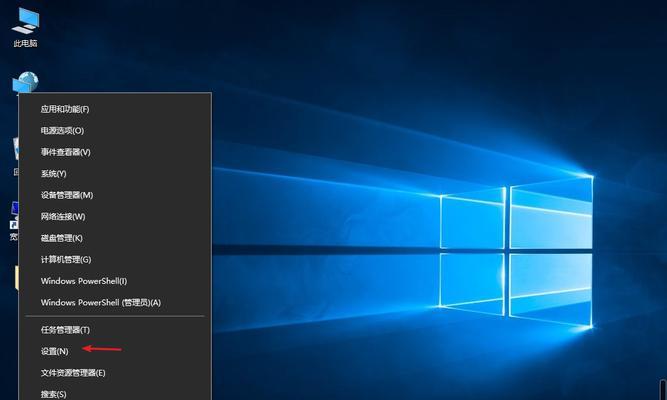Choose 搜索(S) menu entry
This screenshot has width=667, height=400.
pos(115,393)
